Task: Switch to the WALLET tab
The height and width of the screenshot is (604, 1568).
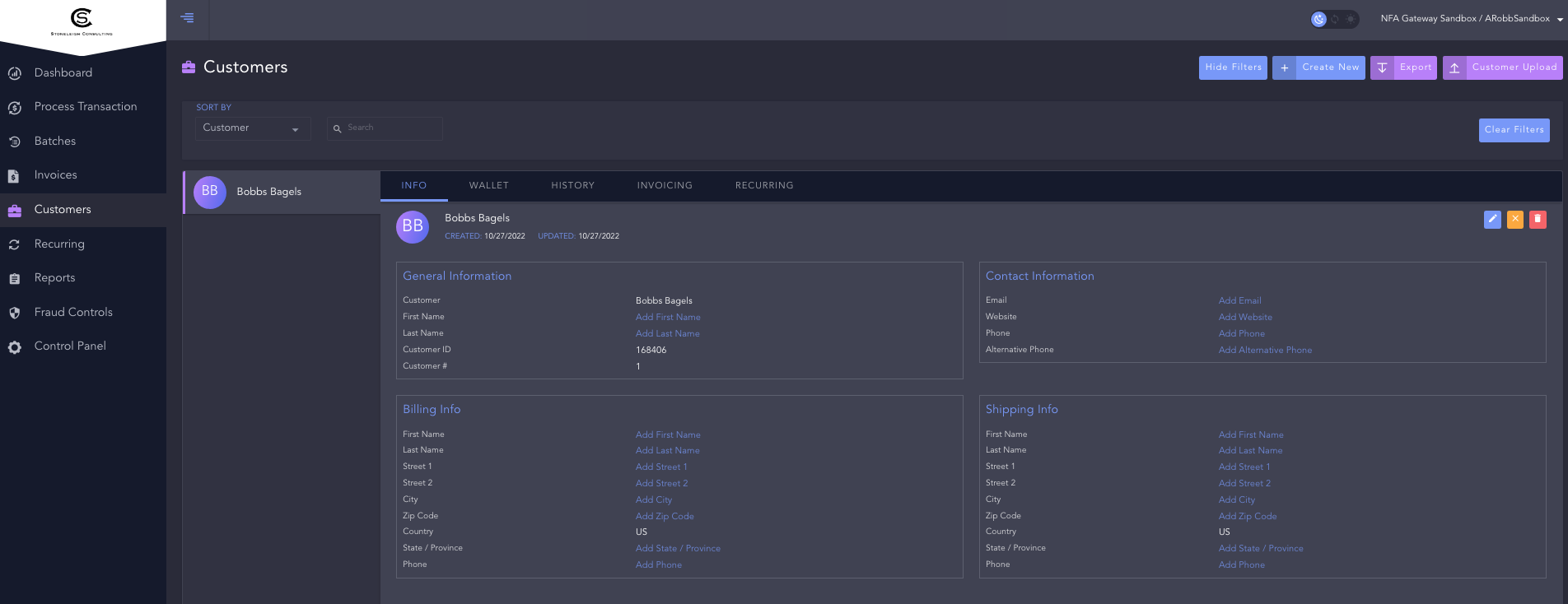Action: click(489, 186)
